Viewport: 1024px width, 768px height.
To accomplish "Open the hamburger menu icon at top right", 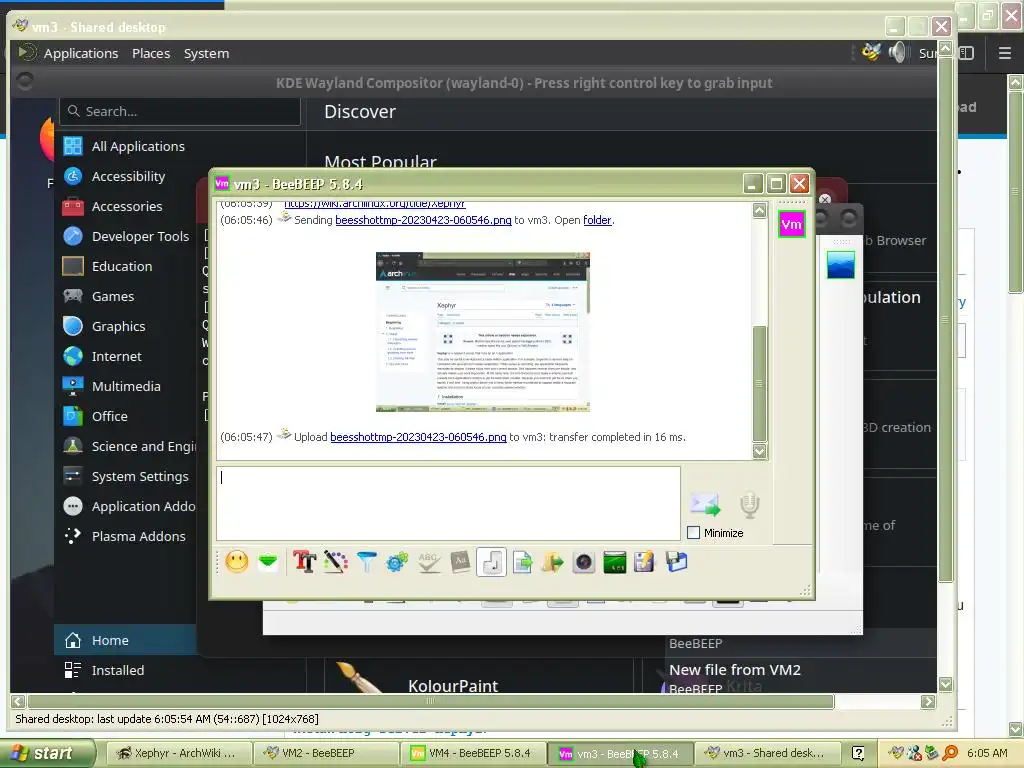I will pyautogui.click(x=1004, y=53).
